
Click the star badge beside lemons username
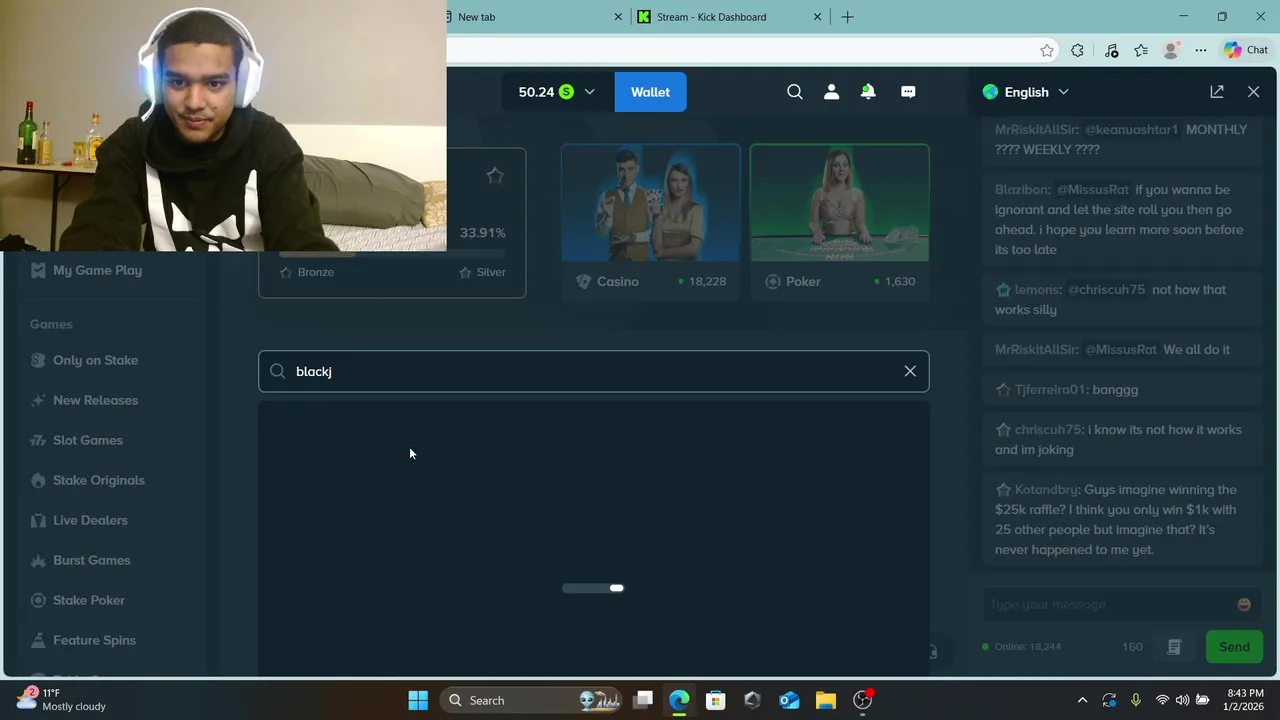pos(1003,290)
